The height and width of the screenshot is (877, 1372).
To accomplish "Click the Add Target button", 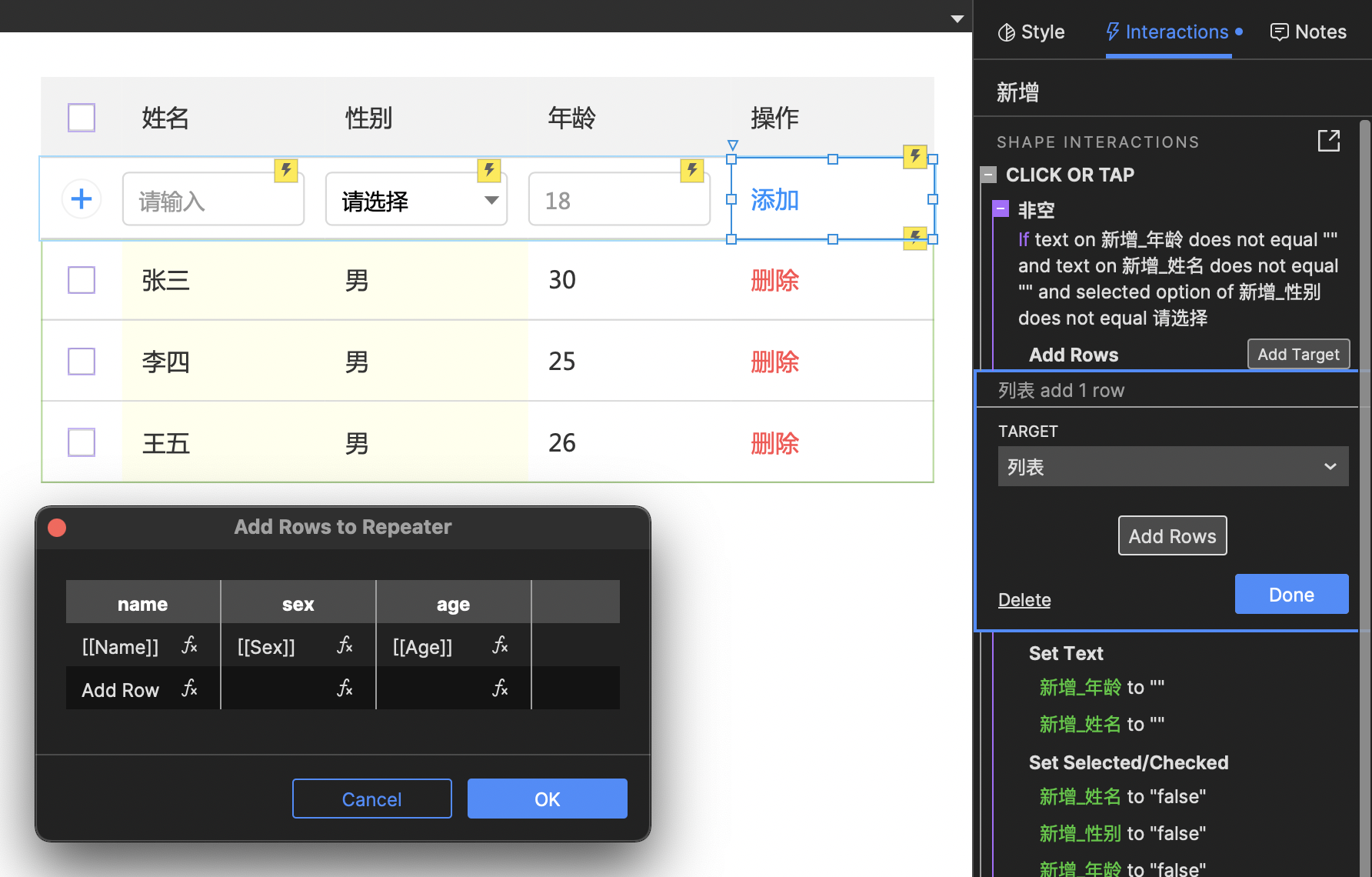I will pyautogui.click(x=1298, y=354).
